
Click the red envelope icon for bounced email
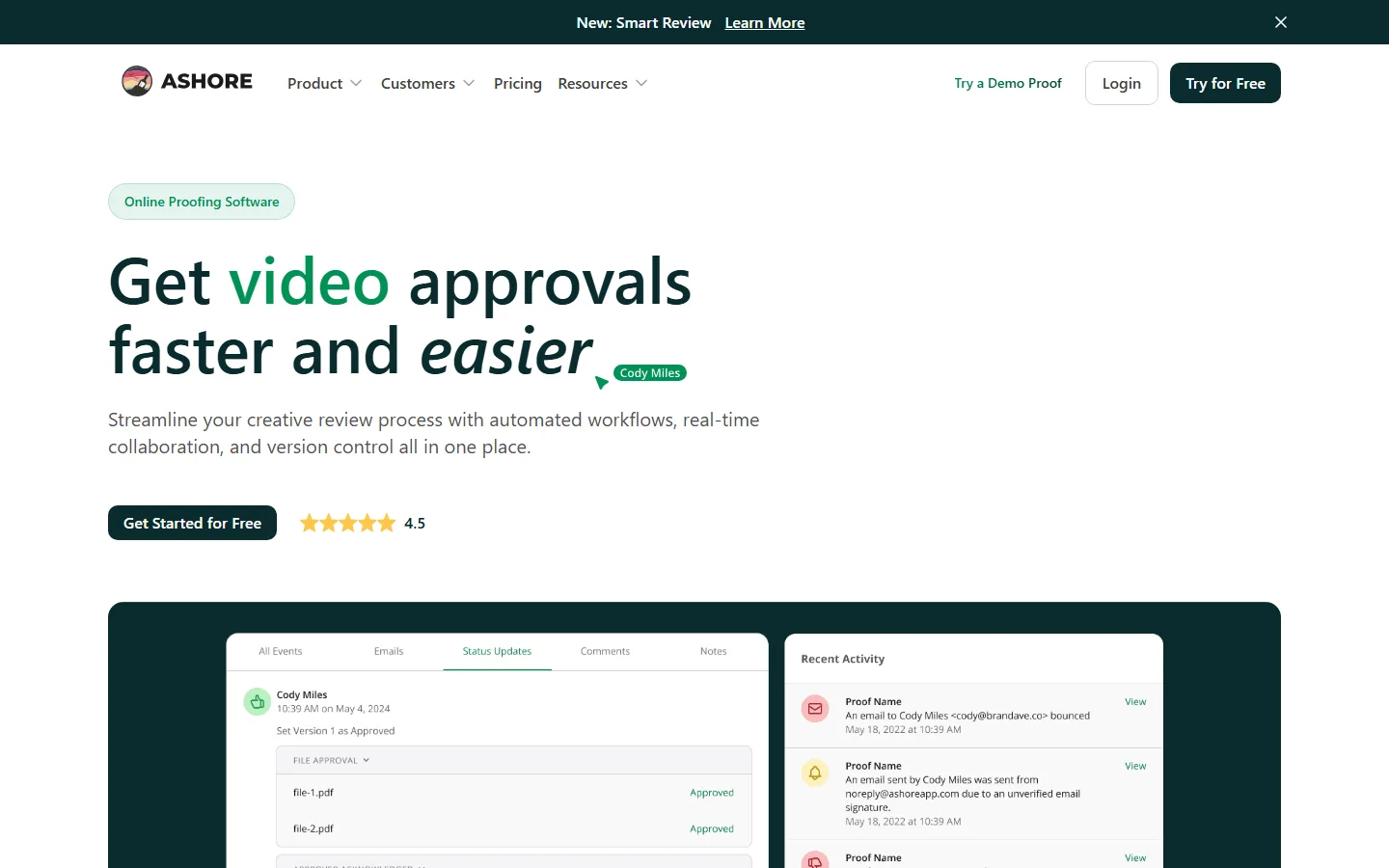pos(815,709)
